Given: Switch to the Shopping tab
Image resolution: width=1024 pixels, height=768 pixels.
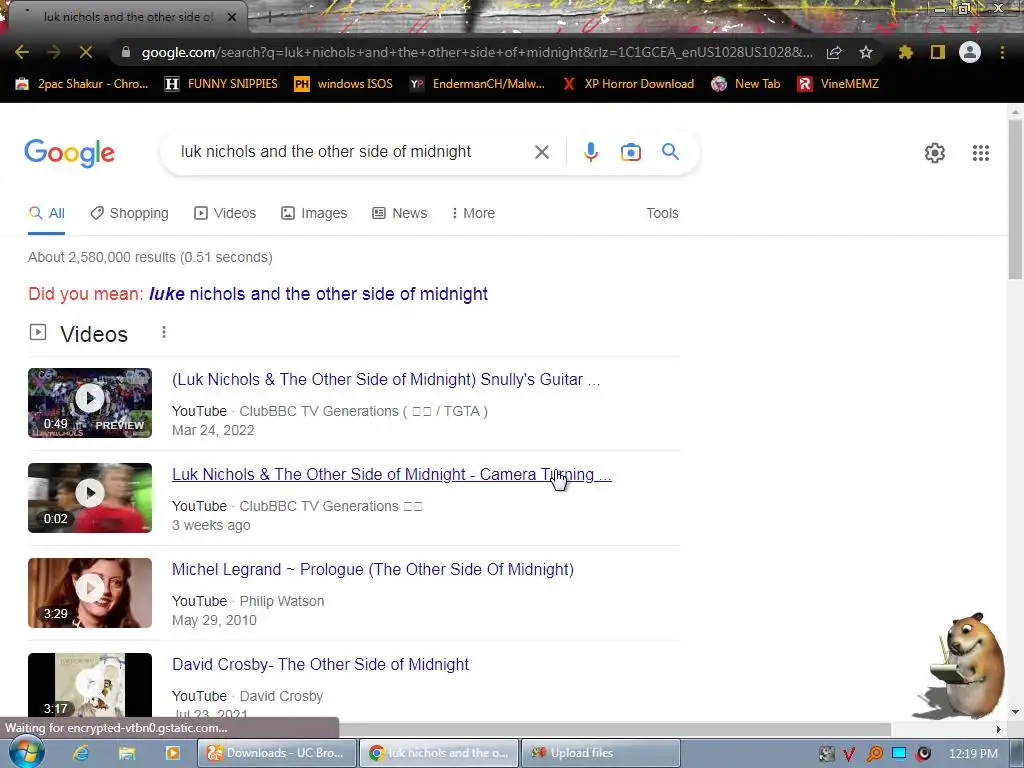Looking at the screenshot, I should tap(129, 214).
